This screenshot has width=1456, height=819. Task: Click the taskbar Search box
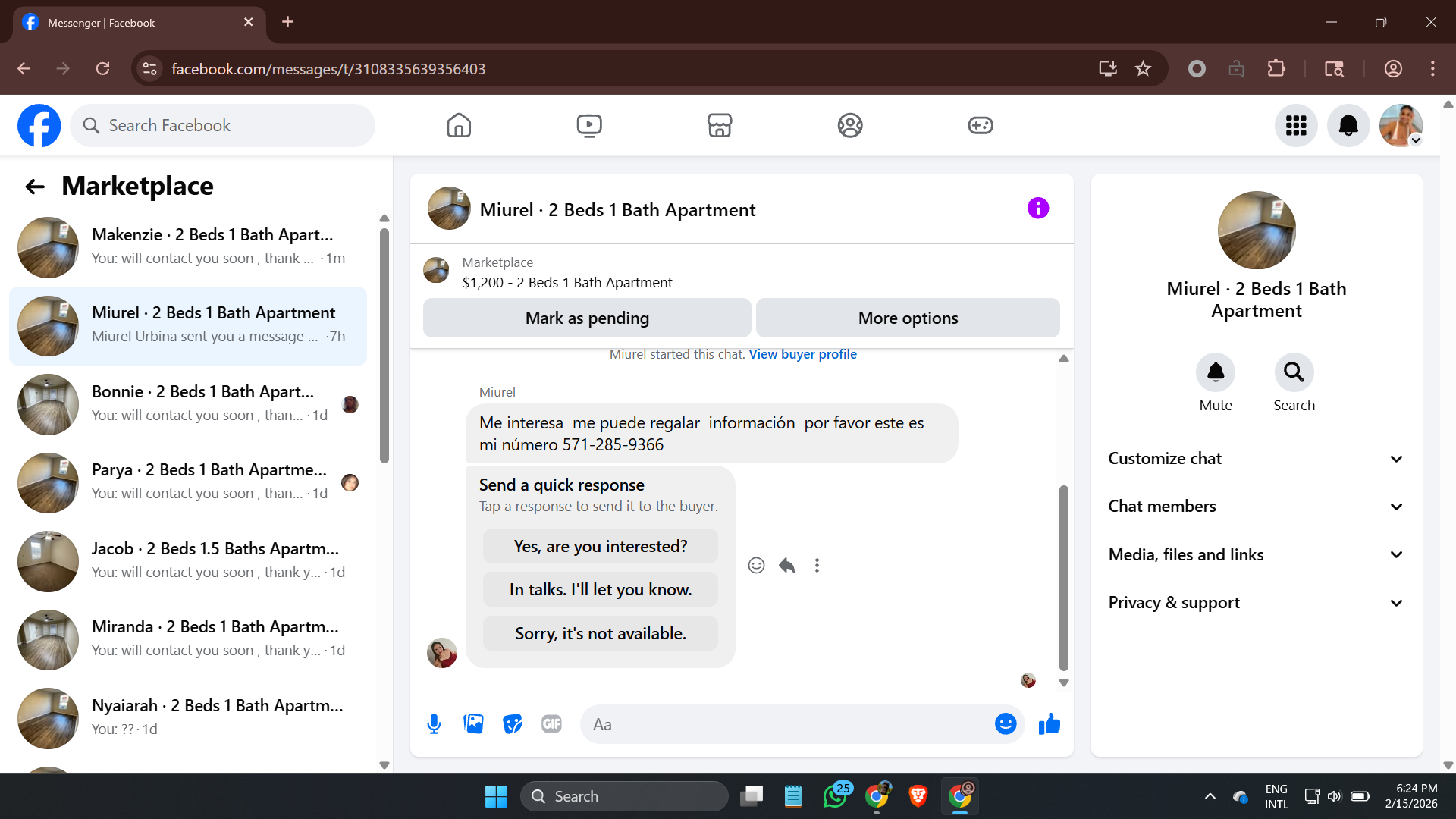[624, 796]
